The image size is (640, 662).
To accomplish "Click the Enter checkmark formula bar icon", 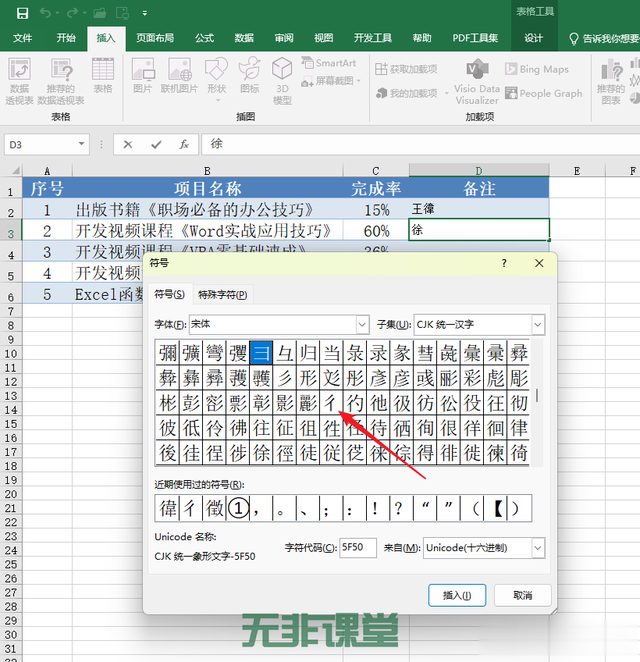I will pyautogui.click(x=156, y=145).
